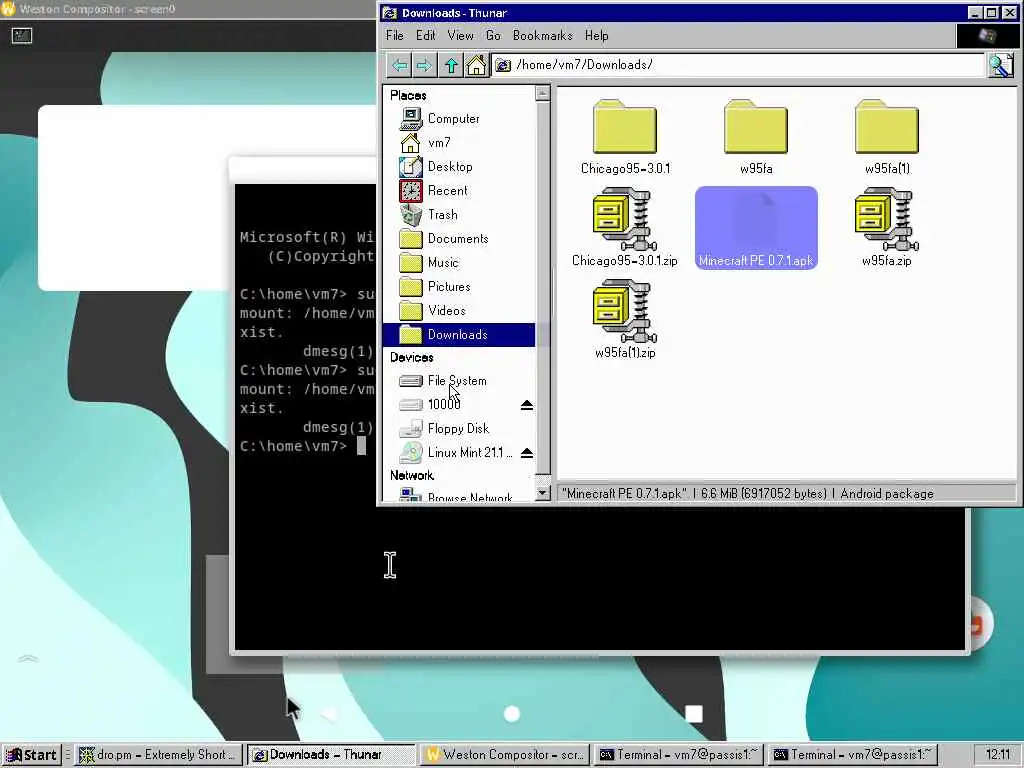The height and width of the screenshot is (768, 1024).
Task: Select the w95fa(1) folder
Action: point(887,137)
